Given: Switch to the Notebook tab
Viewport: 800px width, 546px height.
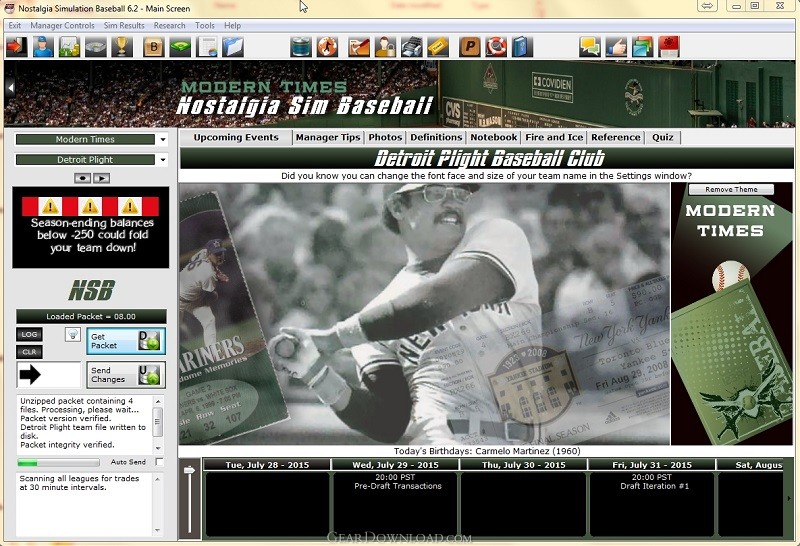Looking at the screenshot, I should pos(494,137).
